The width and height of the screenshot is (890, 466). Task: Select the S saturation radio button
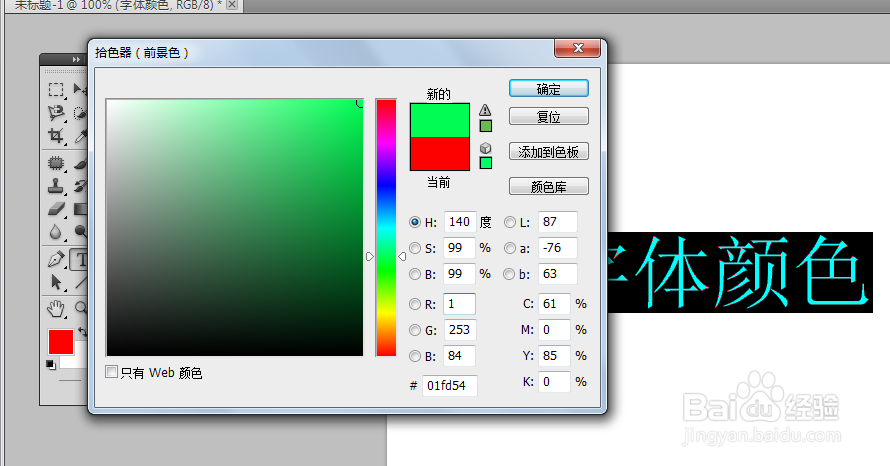click(415, 248)
